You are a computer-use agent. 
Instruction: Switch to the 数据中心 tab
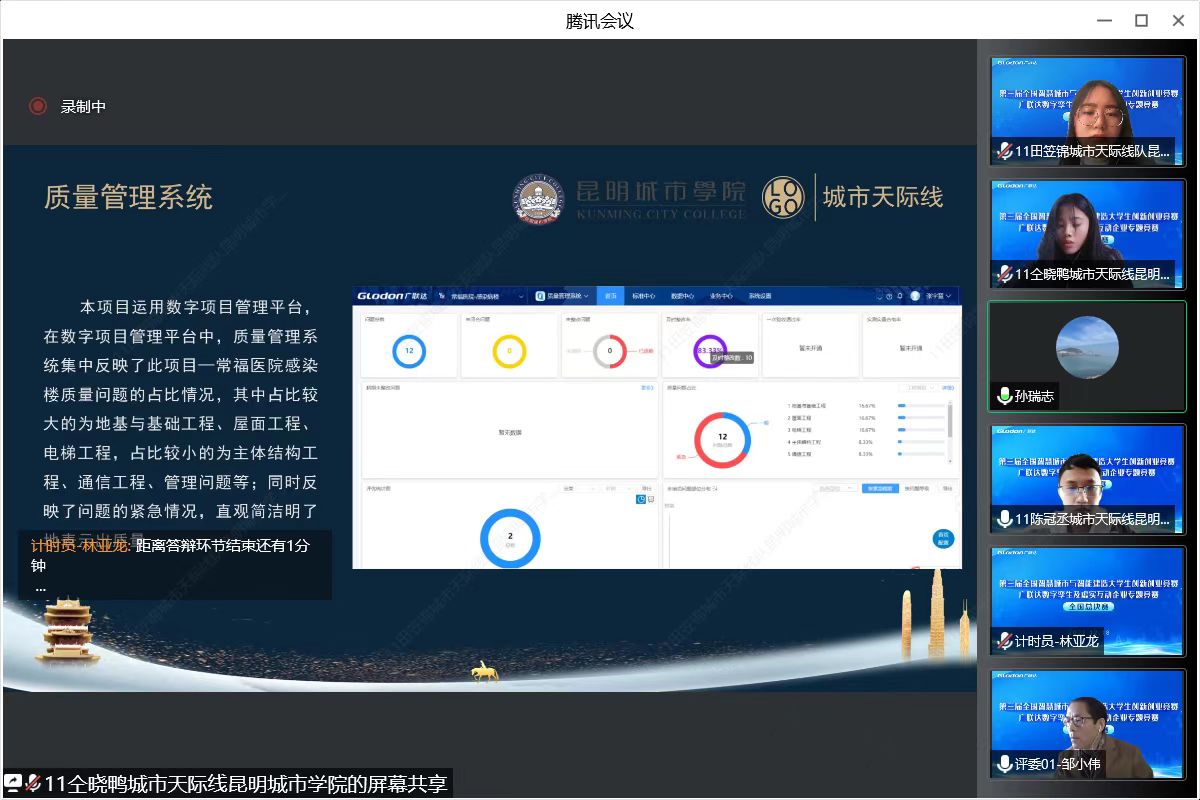tap(682, 296)
